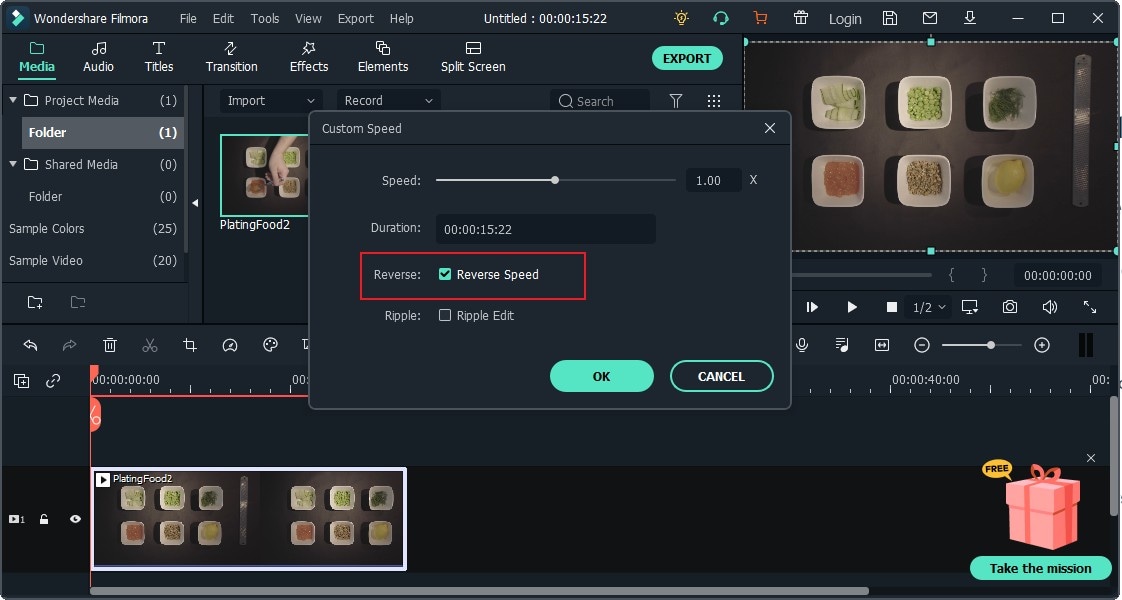The height and width of the screenshot is (600, 1122).
Task: Click the add track icon
Action: pos(21,381)
